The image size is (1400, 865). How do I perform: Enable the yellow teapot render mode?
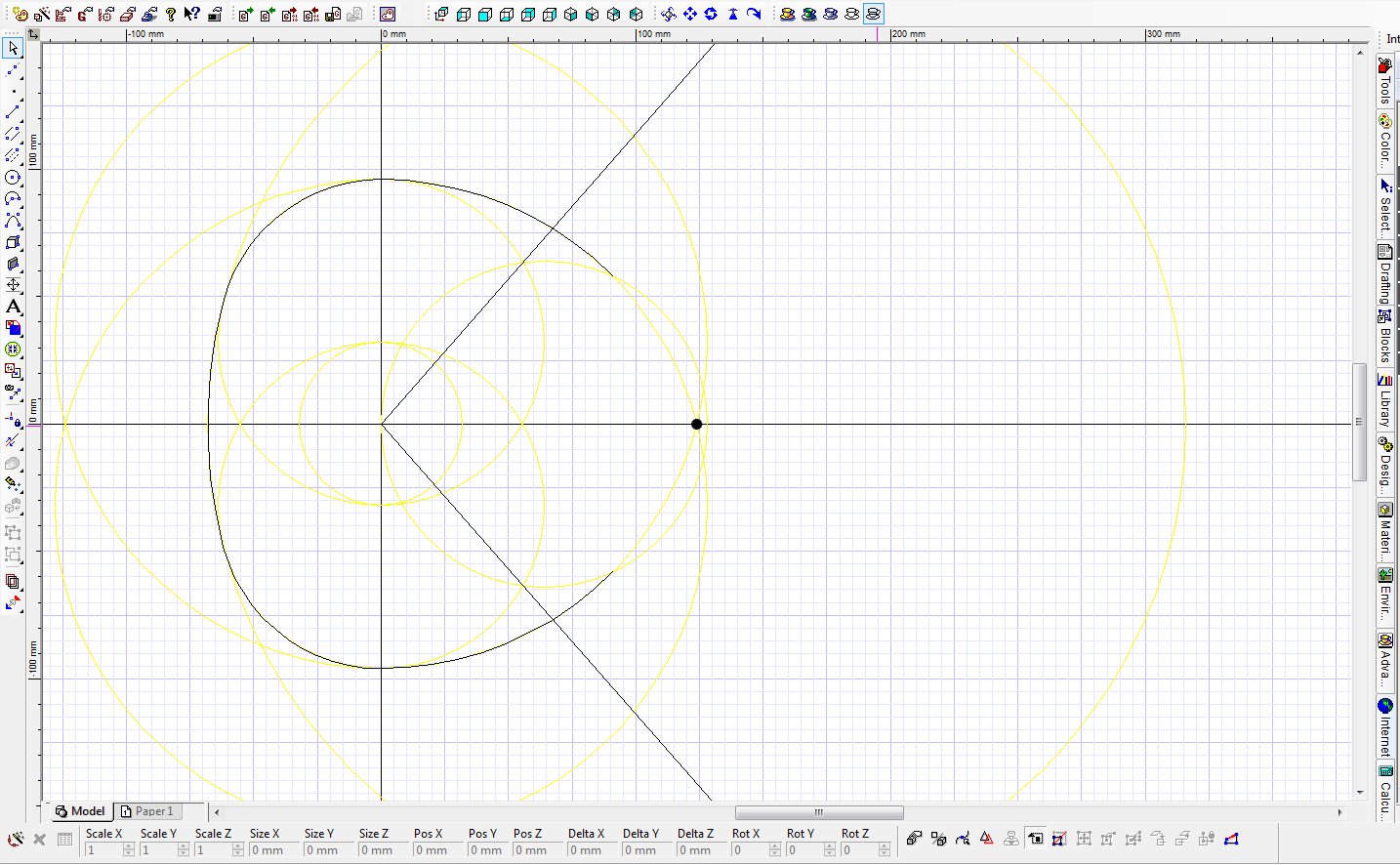(787, 15)
